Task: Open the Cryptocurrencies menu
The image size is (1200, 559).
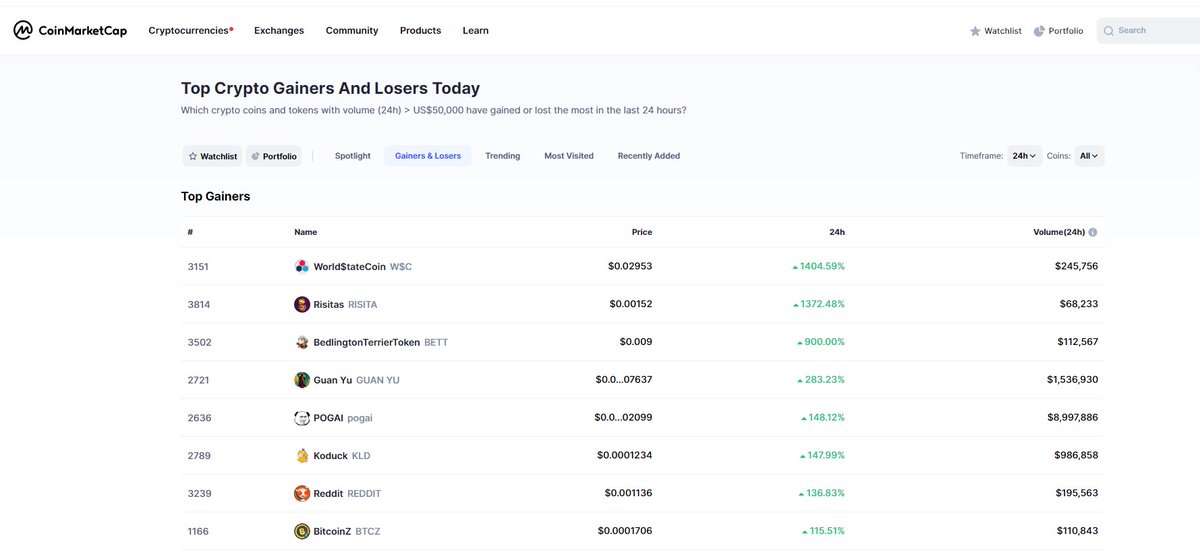Action: pos(191,31)
